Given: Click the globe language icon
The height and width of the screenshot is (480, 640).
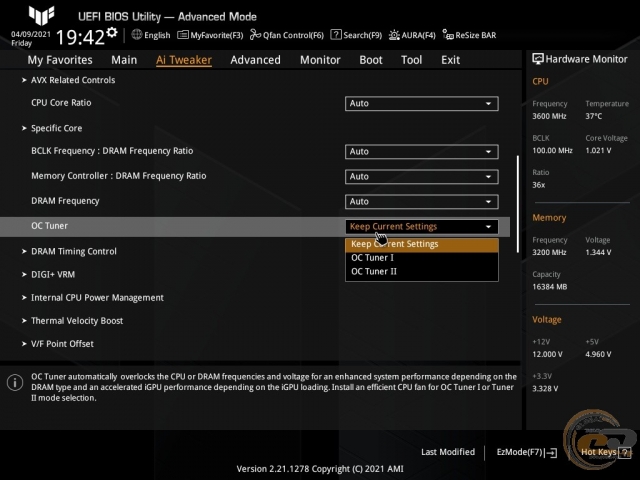Looking at the screenshot, I should point(137,35).
